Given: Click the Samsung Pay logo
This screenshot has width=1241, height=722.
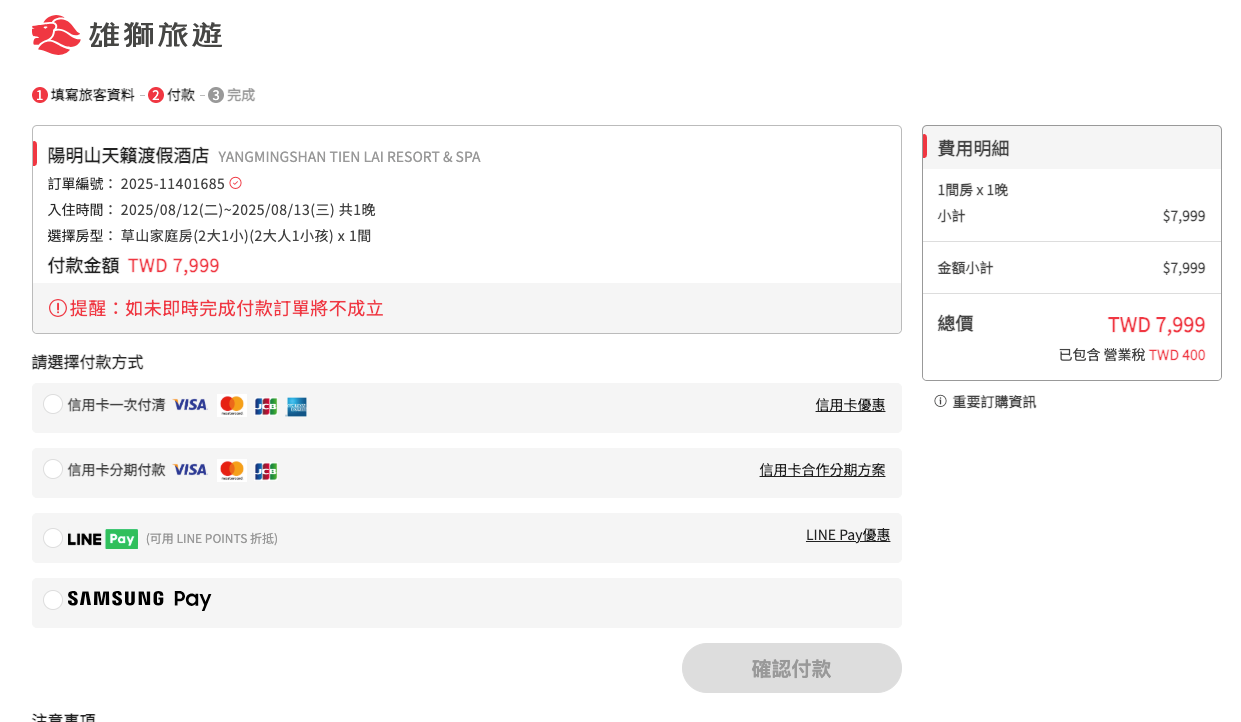Looking at the screenshot, I should (139, 600).
